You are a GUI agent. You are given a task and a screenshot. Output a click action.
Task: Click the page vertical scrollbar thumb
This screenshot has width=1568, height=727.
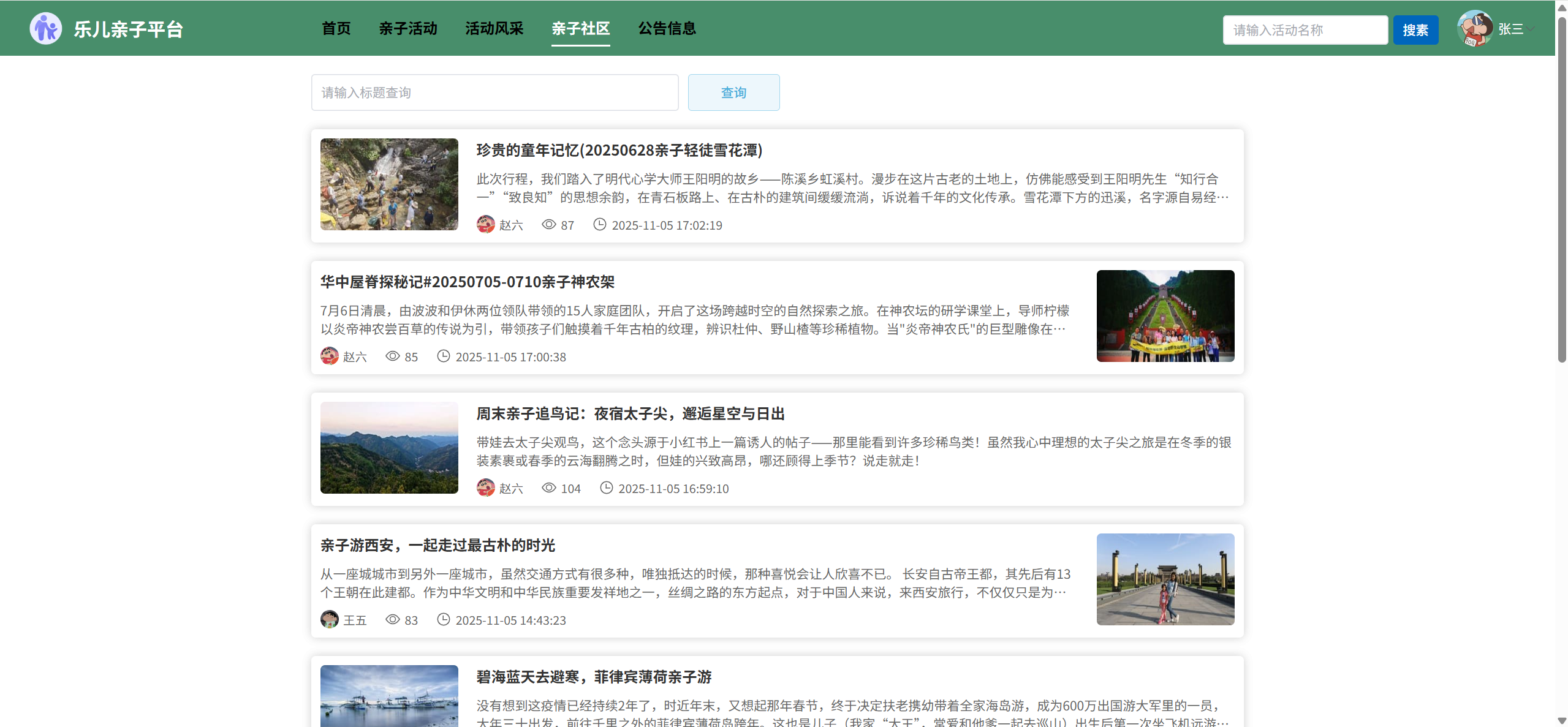coord(1562,190)
